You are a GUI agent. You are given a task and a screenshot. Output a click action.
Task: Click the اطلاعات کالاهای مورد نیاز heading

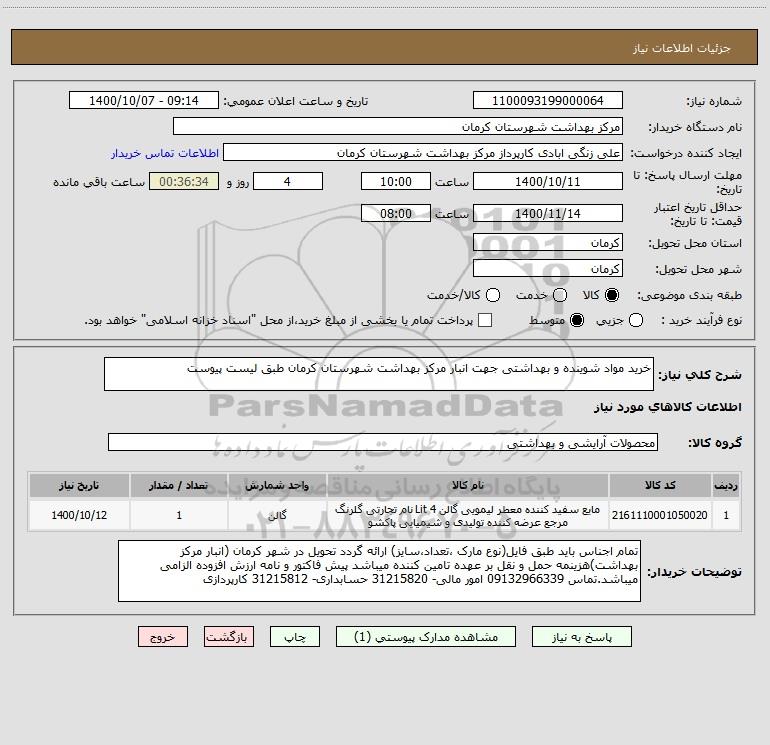pos(668,407)
